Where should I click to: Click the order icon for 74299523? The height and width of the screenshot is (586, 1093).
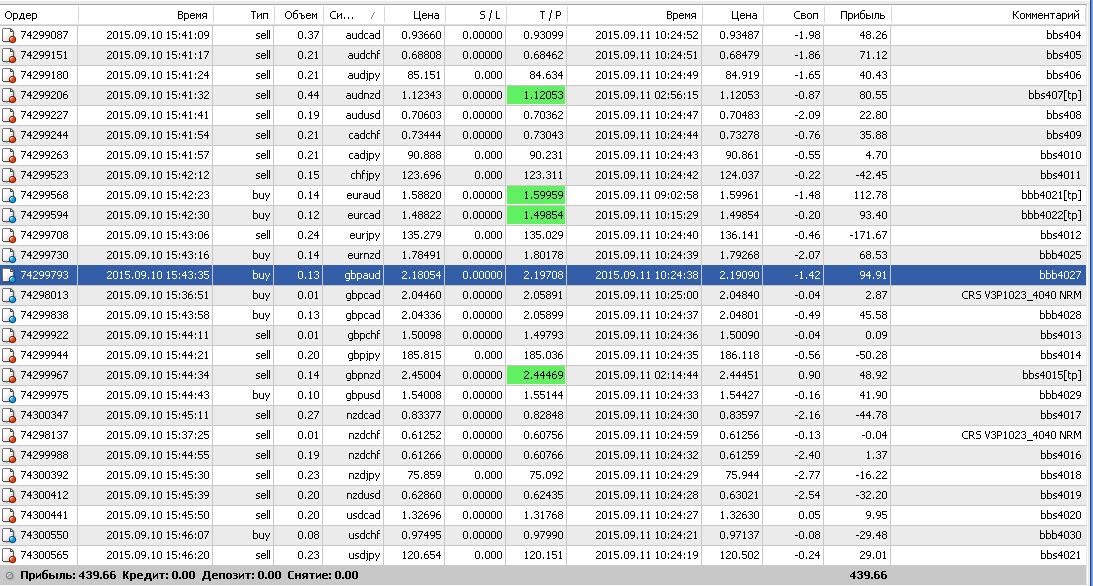coord(9,176)
